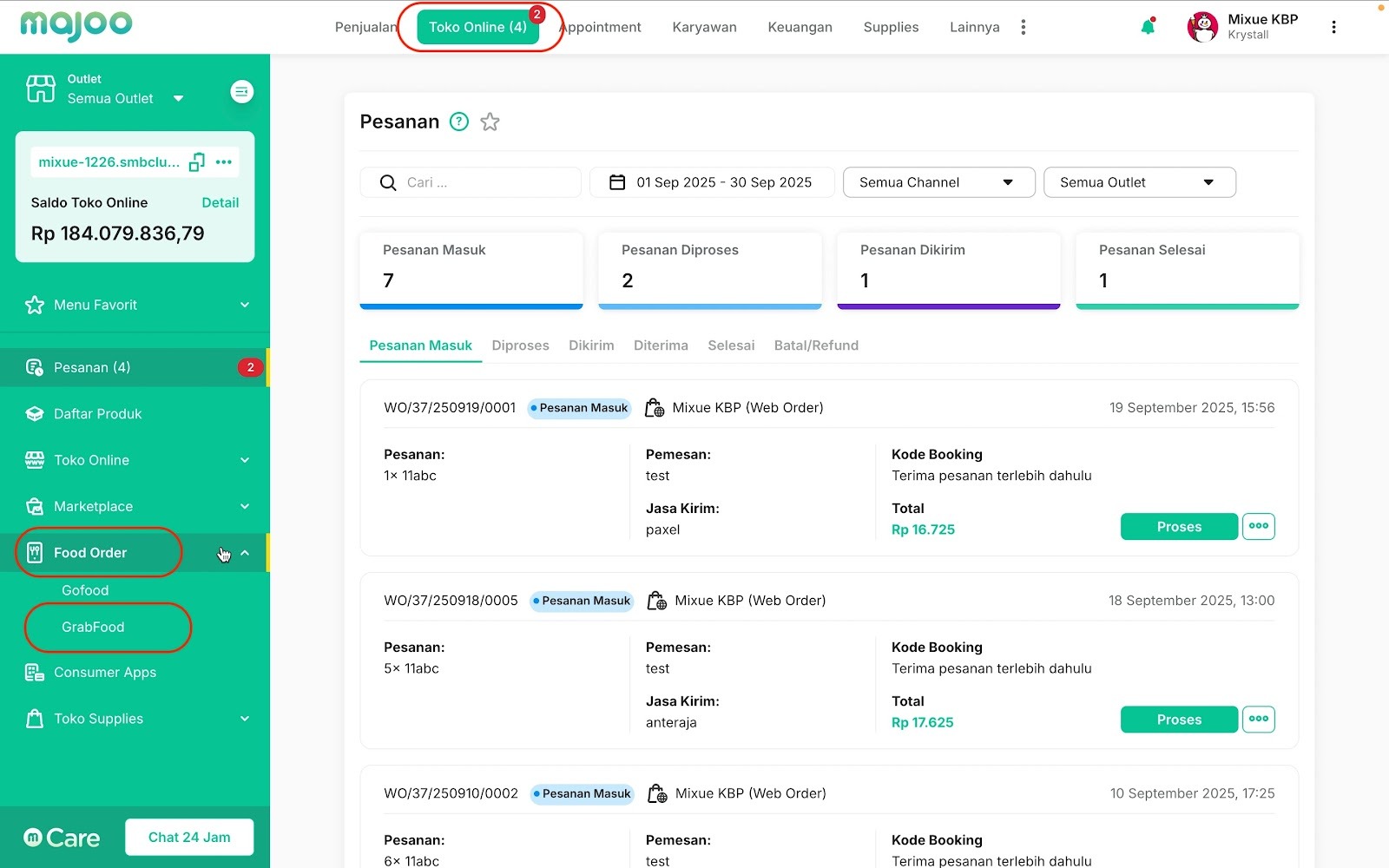Copy the mixue-1226 store link

[x=197, y=162]
